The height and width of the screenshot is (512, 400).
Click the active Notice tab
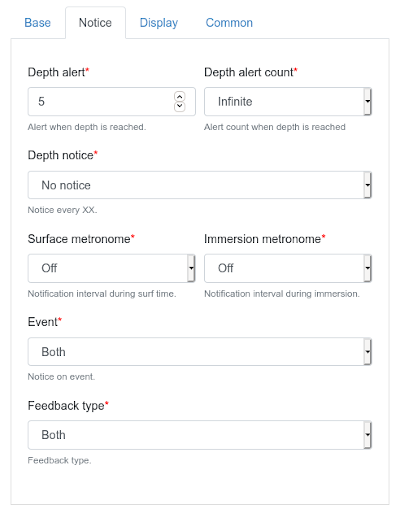95,23
